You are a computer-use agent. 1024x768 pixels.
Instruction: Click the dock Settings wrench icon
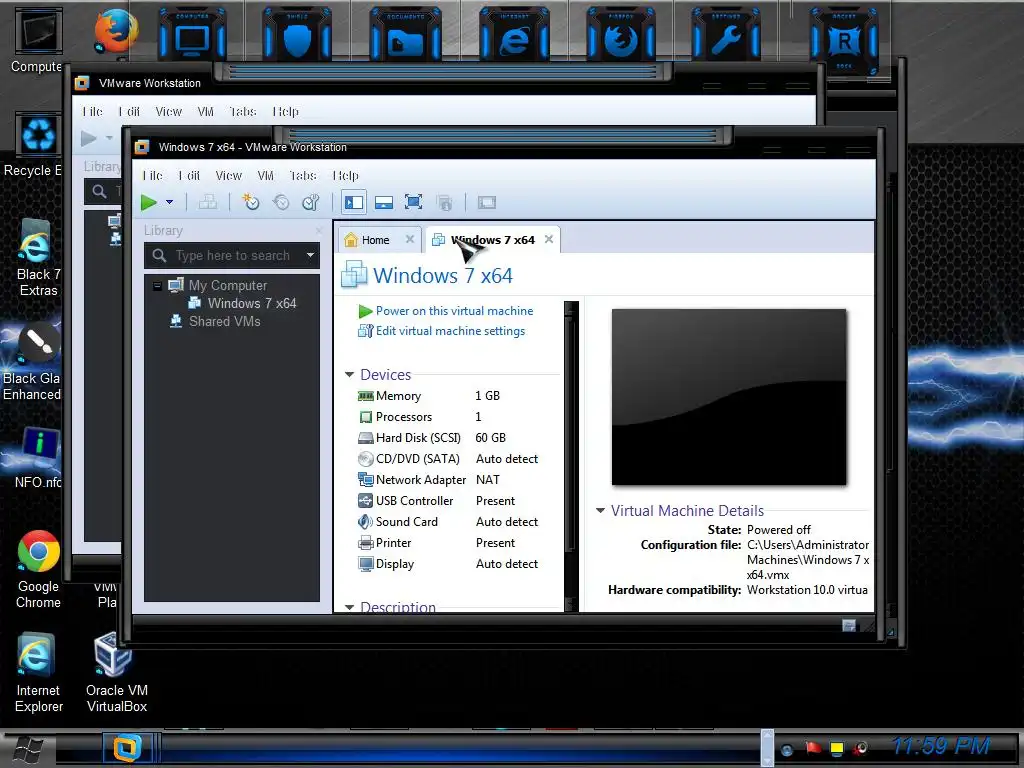(726, 38)
